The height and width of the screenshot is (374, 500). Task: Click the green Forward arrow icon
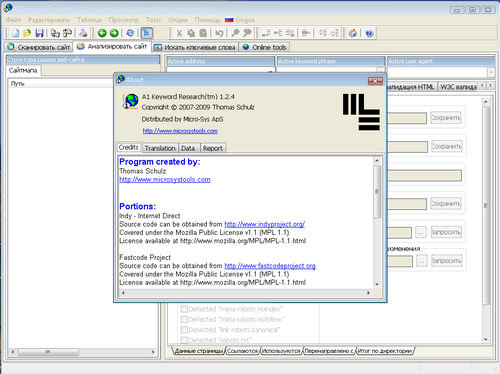point(114,33)
